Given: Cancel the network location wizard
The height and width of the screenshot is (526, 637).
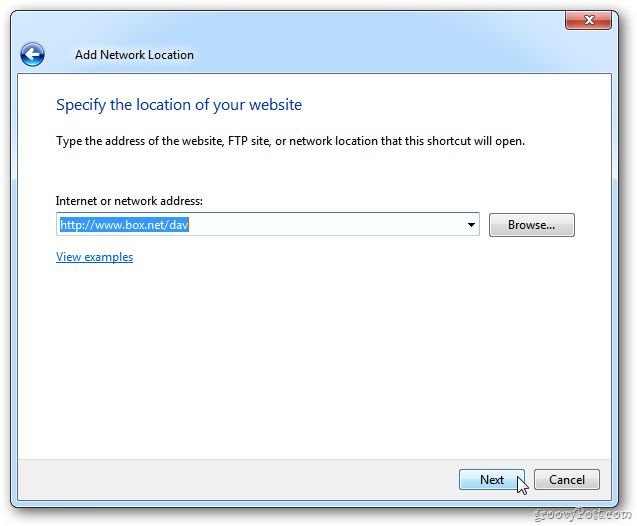Looking at the screenshot, I should click(x=566, y=480).
